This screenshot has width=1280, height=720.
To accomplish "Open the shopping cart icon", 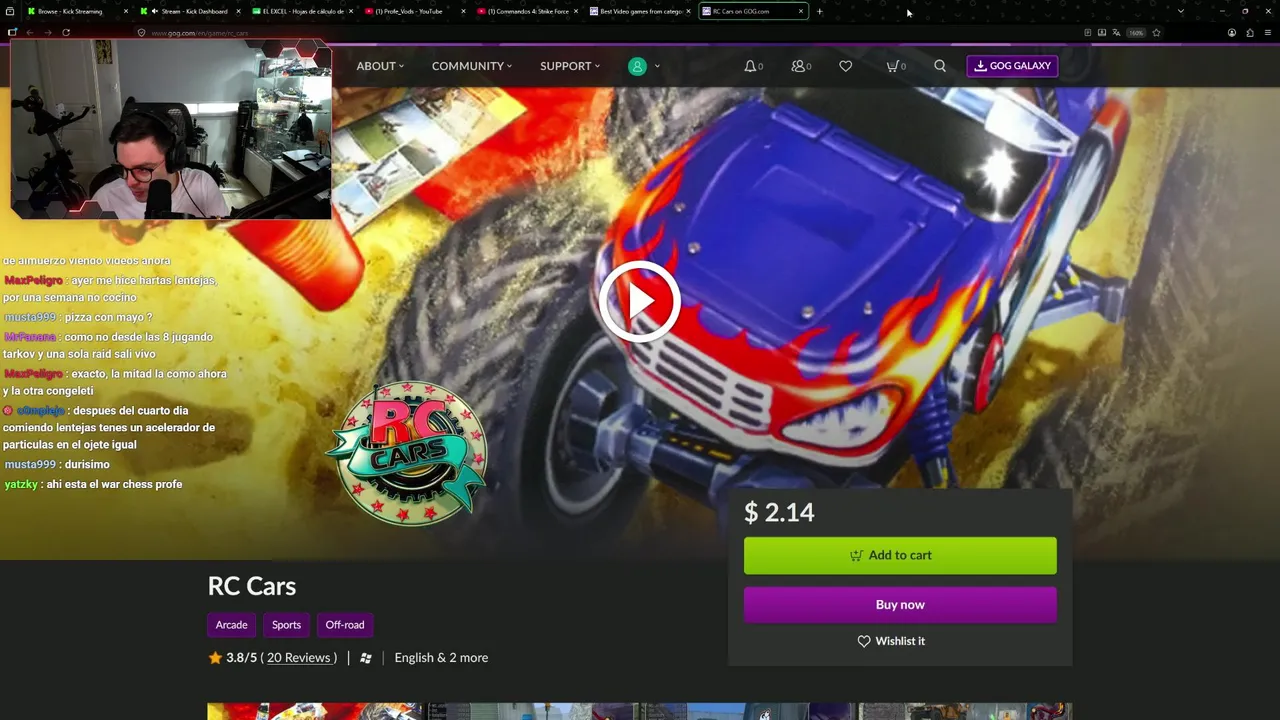I will (x=892, y=66).
